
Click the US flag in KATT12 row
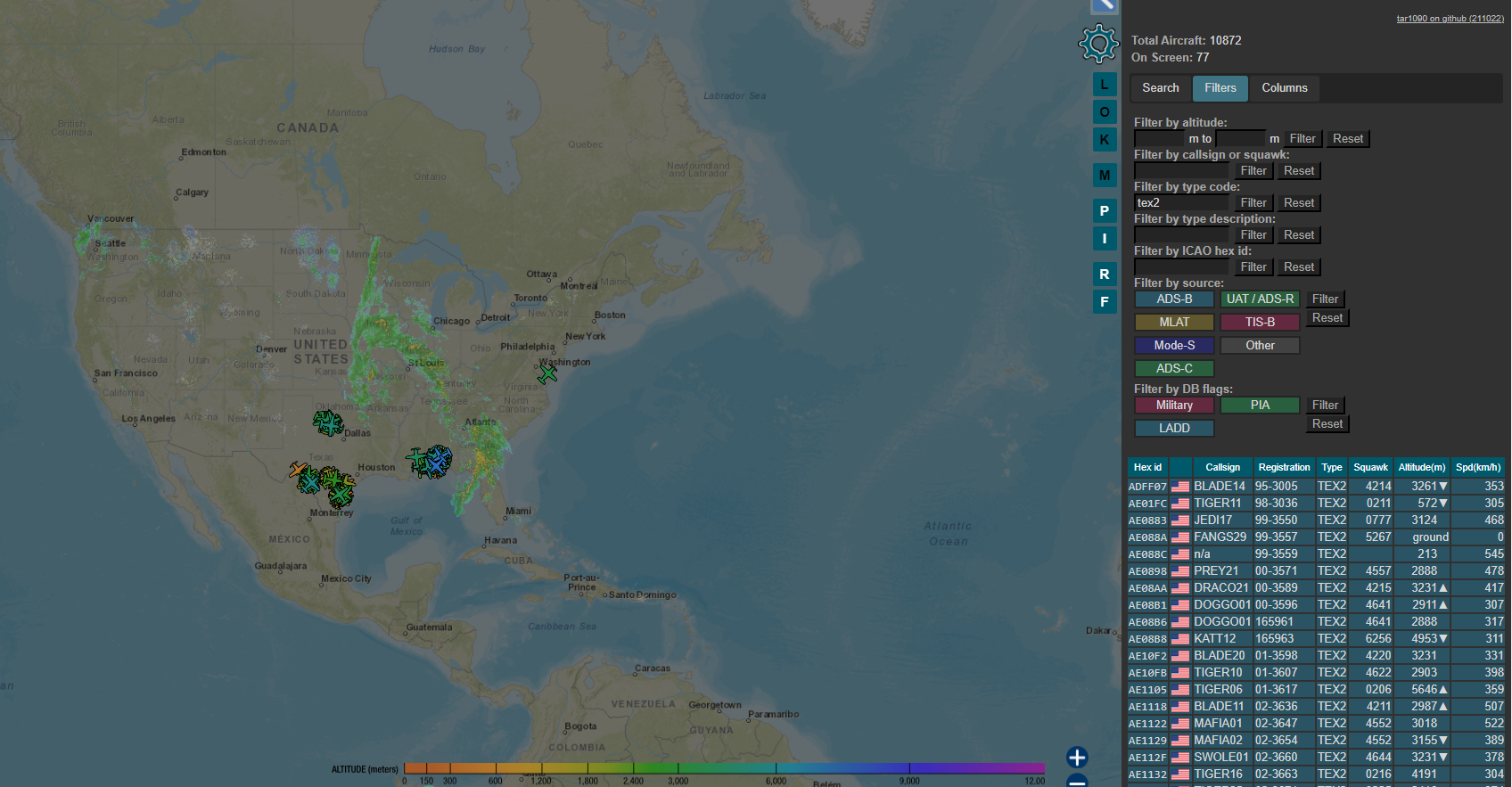(1180, 639)
